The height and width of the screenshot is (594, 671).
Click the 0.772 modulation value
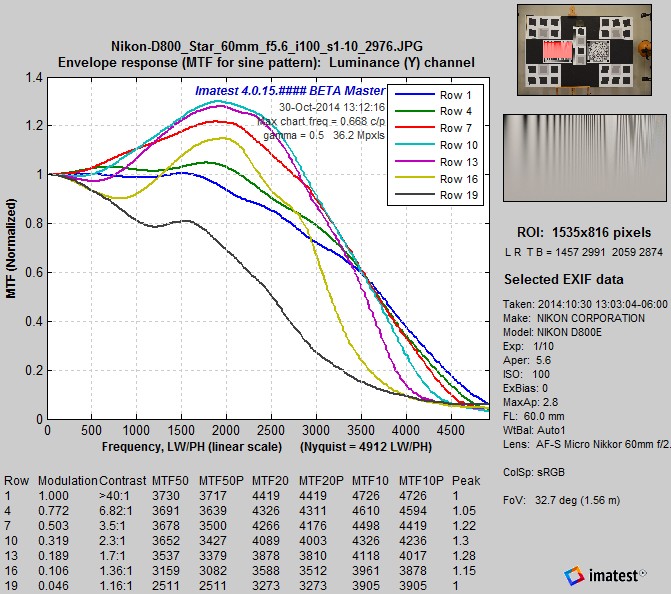click(x=53, y=511)
